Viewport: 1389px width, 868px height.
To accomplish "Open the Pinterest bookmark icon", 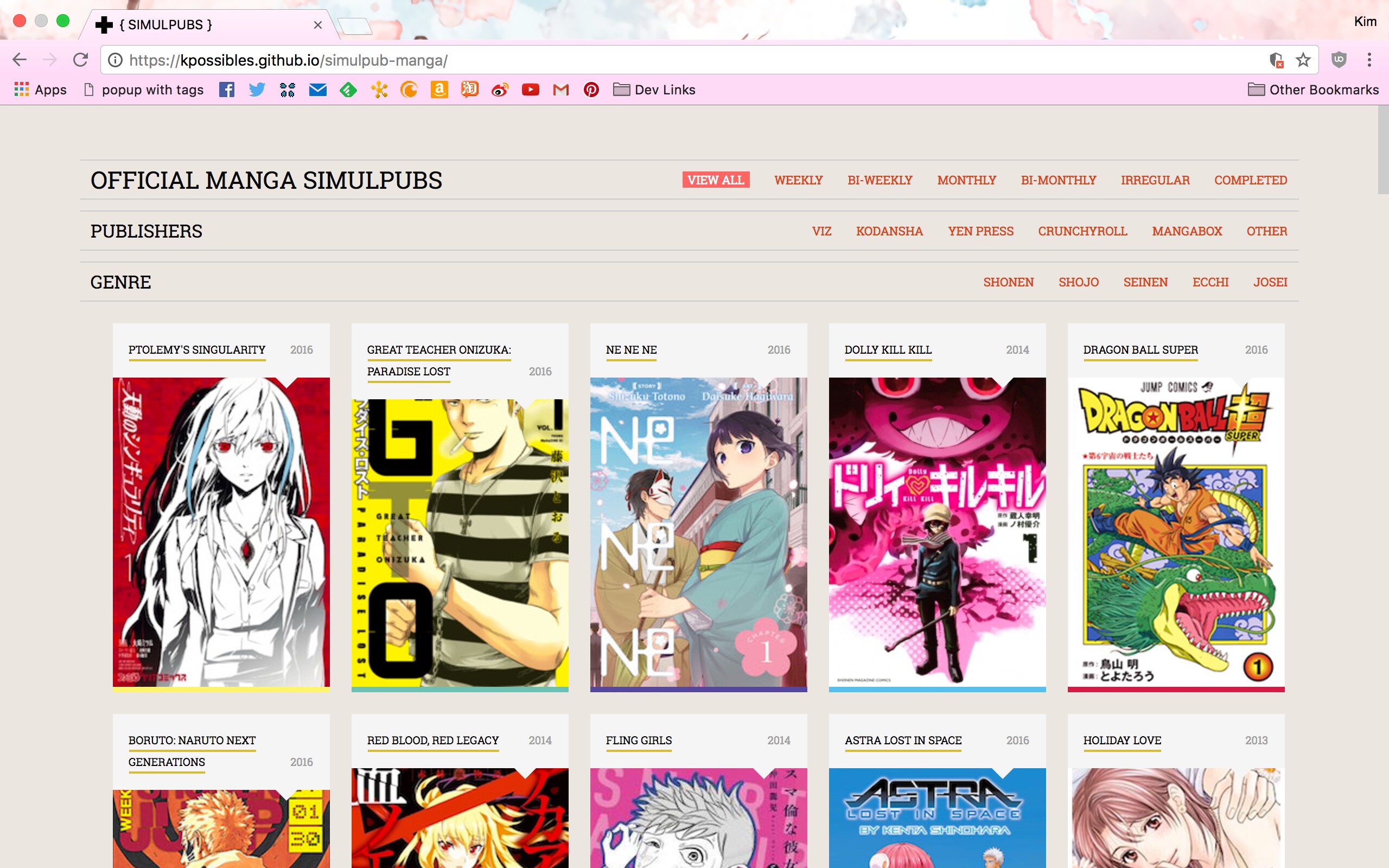I will point(591,90).
